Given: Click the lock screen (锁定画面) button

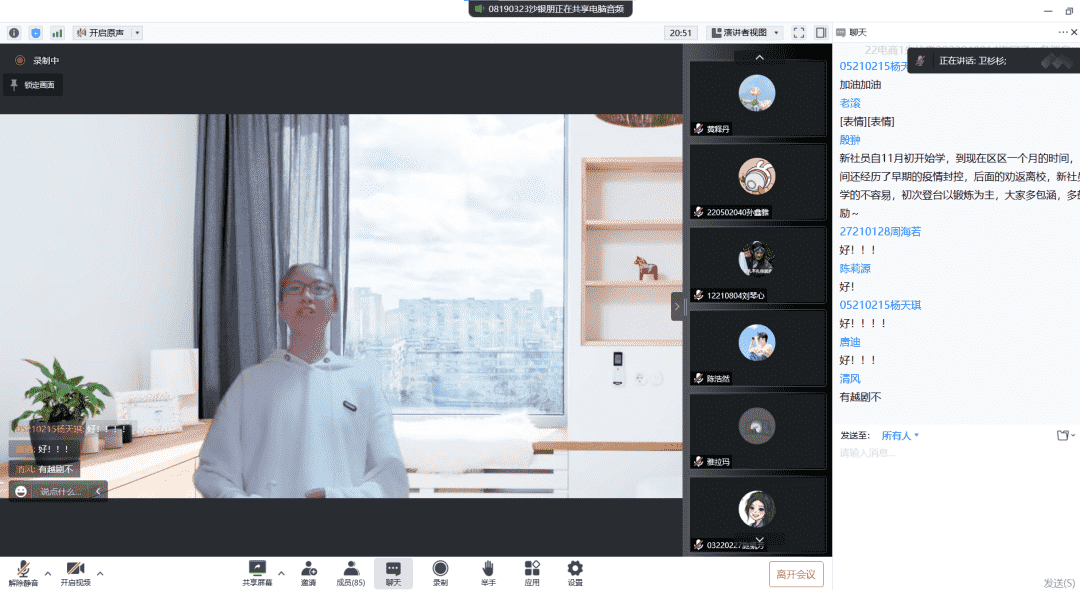Looking at the screenshot, I should [x=33, y=85].
